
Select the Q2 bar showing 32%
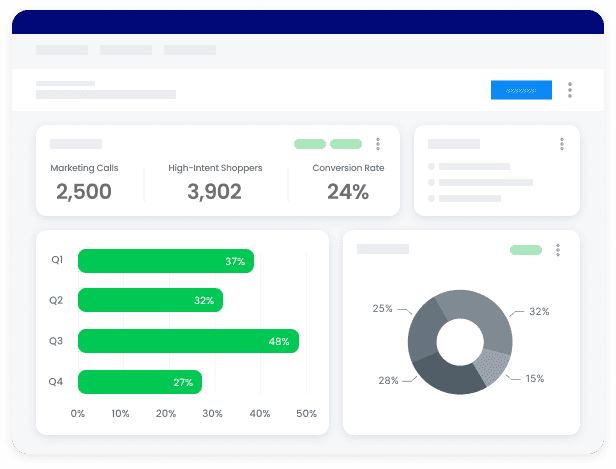tap(150, 300)
